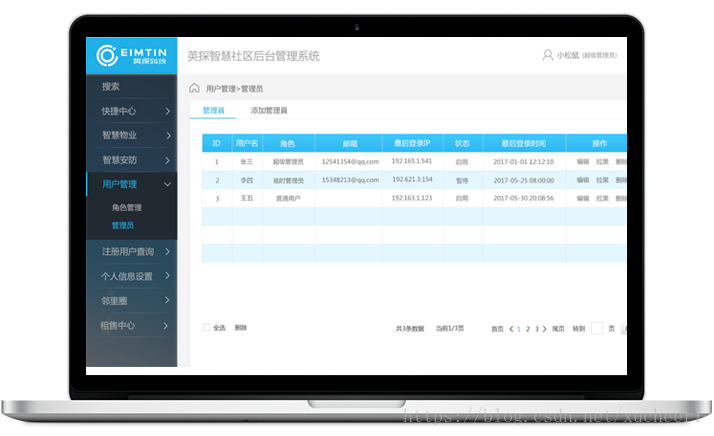Click the next page arrow in pagination
The height and width of the screenshot is (436, 714).
pyautogui.click(x=545, y=328)
